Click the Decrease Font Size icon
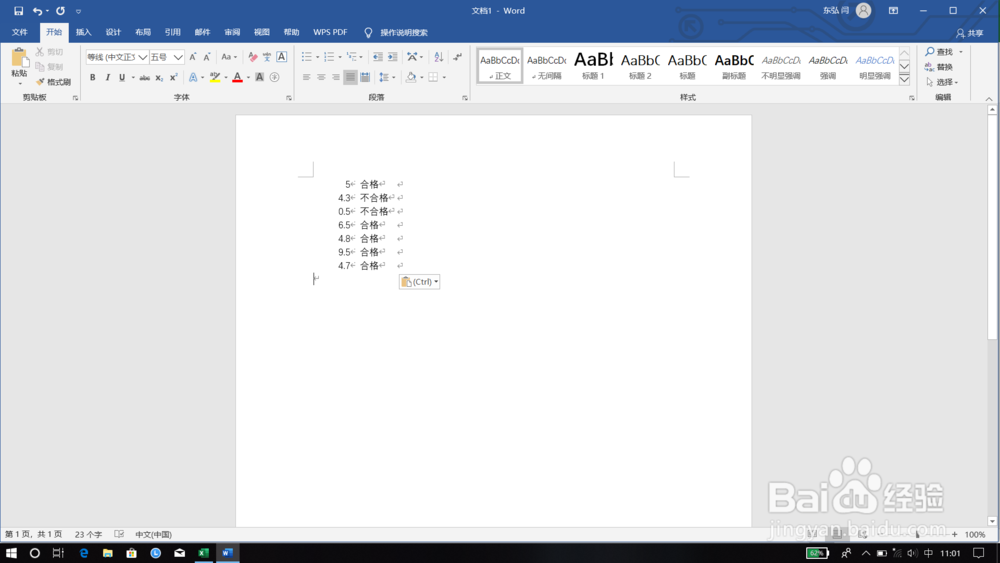Viewport: 1000px width, 563px height. pyautogui.click(x=207, y=57)
